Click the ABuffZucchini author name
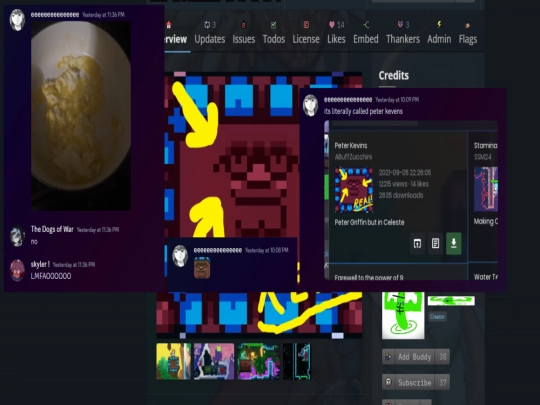Screen dimensions: 540x405 coord(353,157)
